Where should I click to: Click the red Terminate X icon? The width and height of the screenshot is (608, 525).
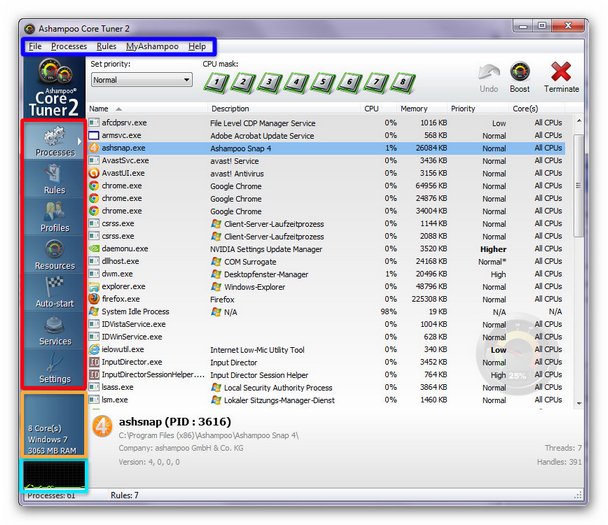coord(561,72)
